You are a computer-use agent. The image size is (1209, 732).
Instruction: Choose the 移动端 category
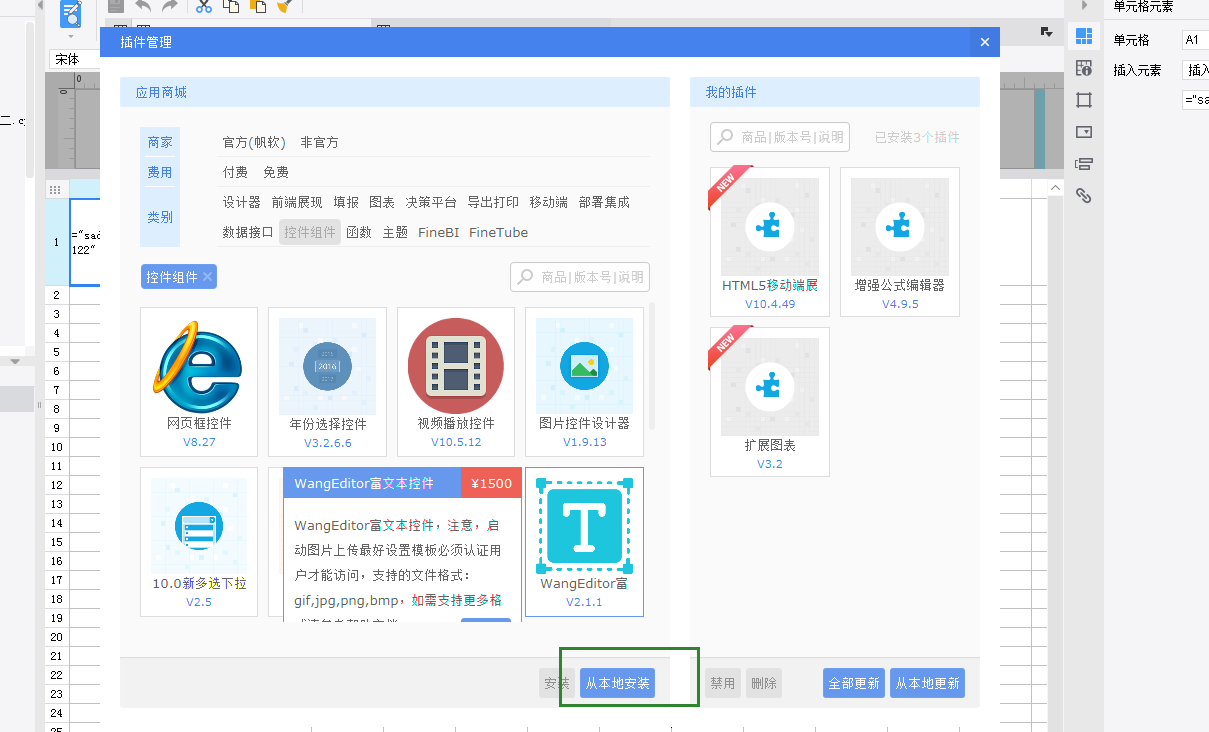coord(549,202)
